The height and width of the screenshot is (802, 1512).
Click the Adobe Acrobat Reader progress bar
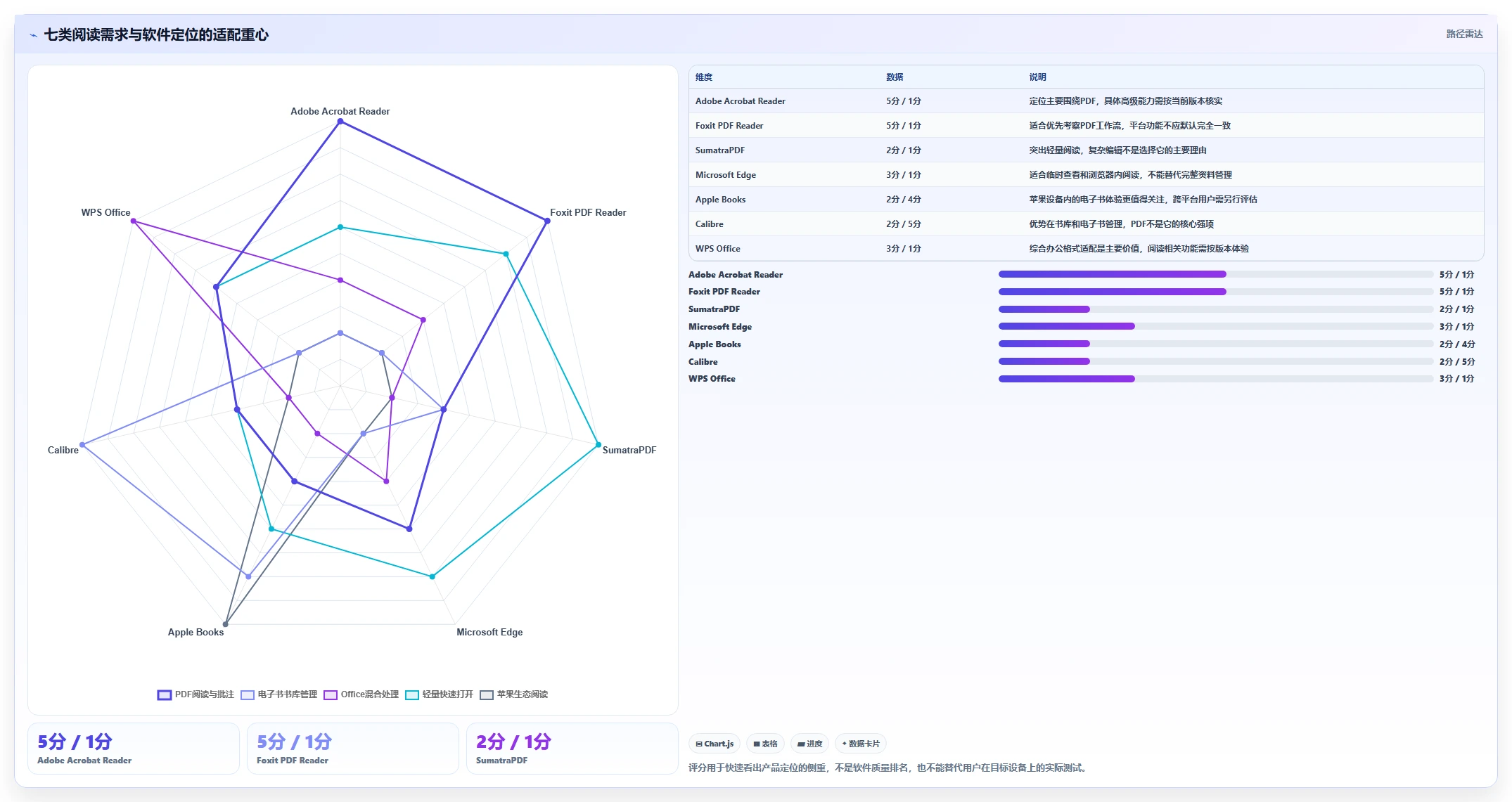pos(1215,274)
